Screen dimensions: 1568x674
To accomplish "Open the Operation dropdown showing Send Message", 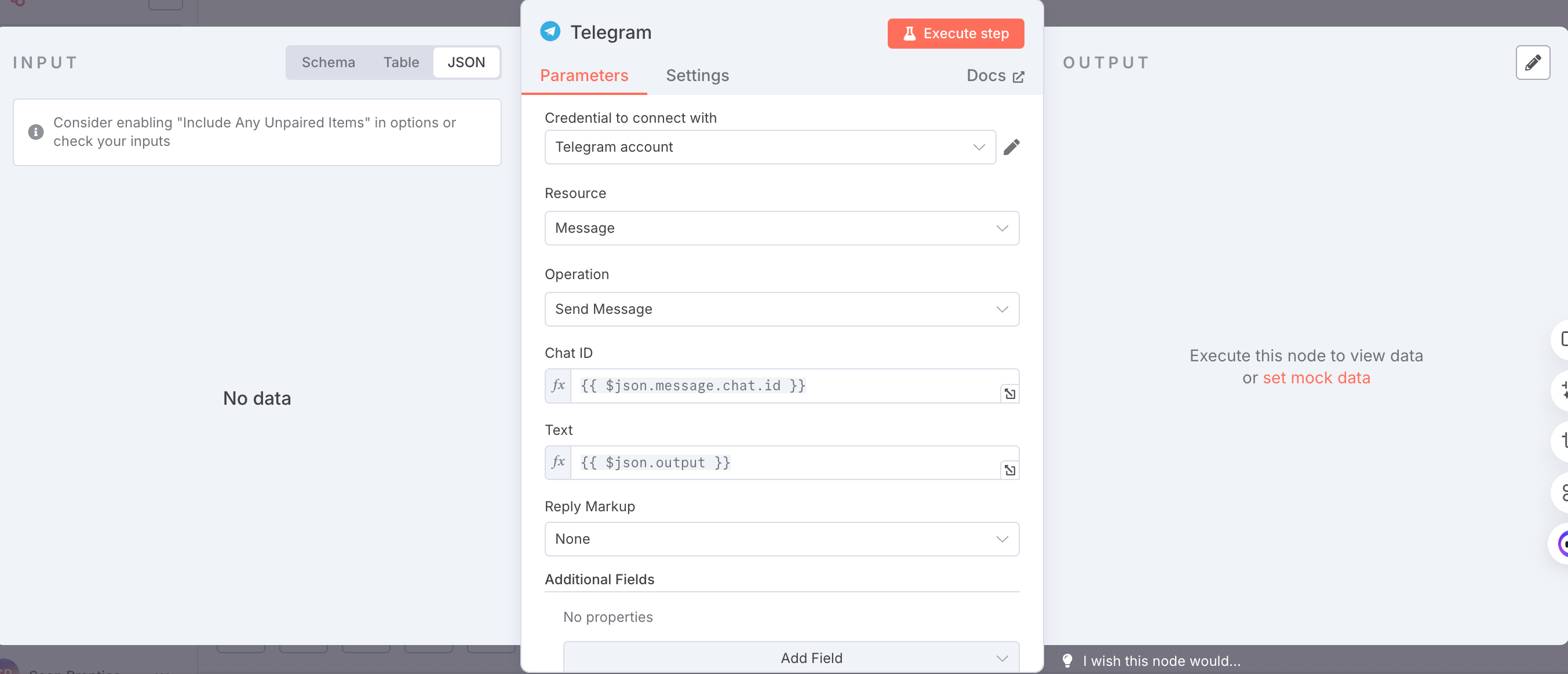I will point(781,309).
